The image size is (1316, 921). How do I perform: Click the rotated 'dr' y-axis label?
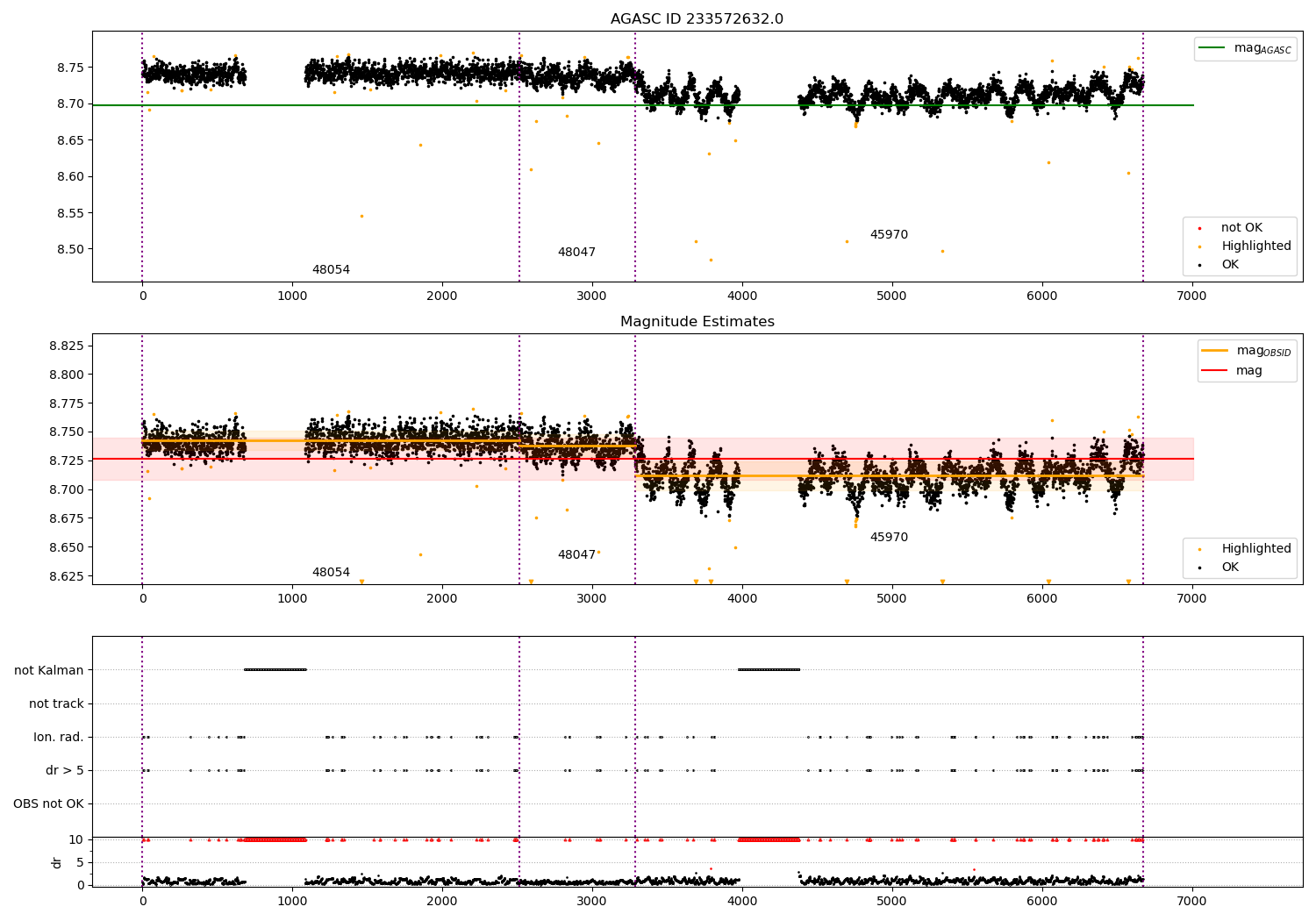click(x=56, y=862)
